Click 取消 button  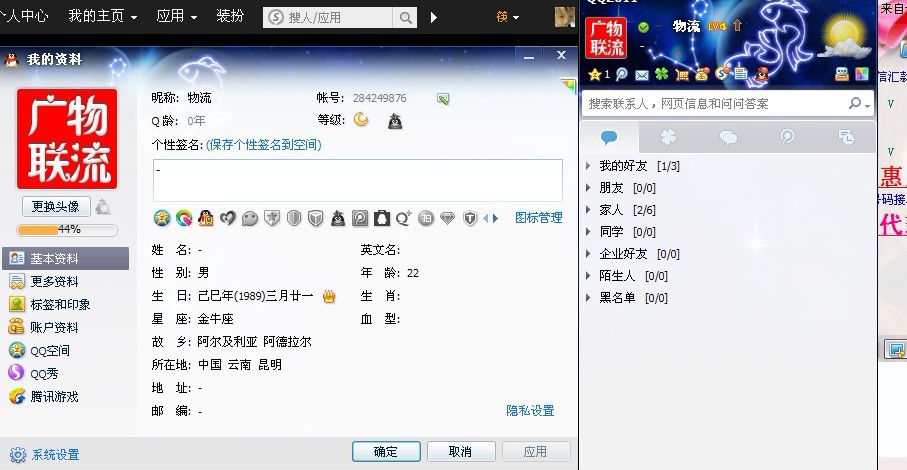pos(461,452)
